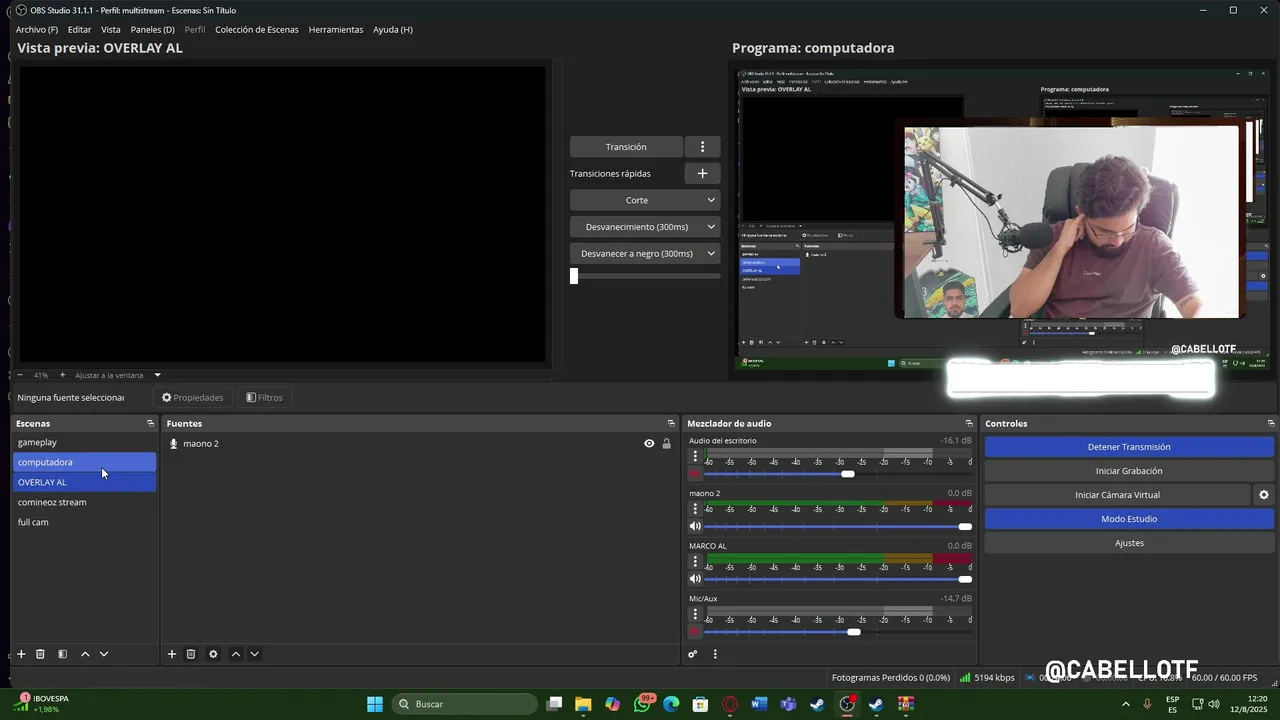The height and width of the screenshot is (720, 1280).
Task: Add a new source in Fuentes
Action: pyautogui.click(x=172, y=654)
